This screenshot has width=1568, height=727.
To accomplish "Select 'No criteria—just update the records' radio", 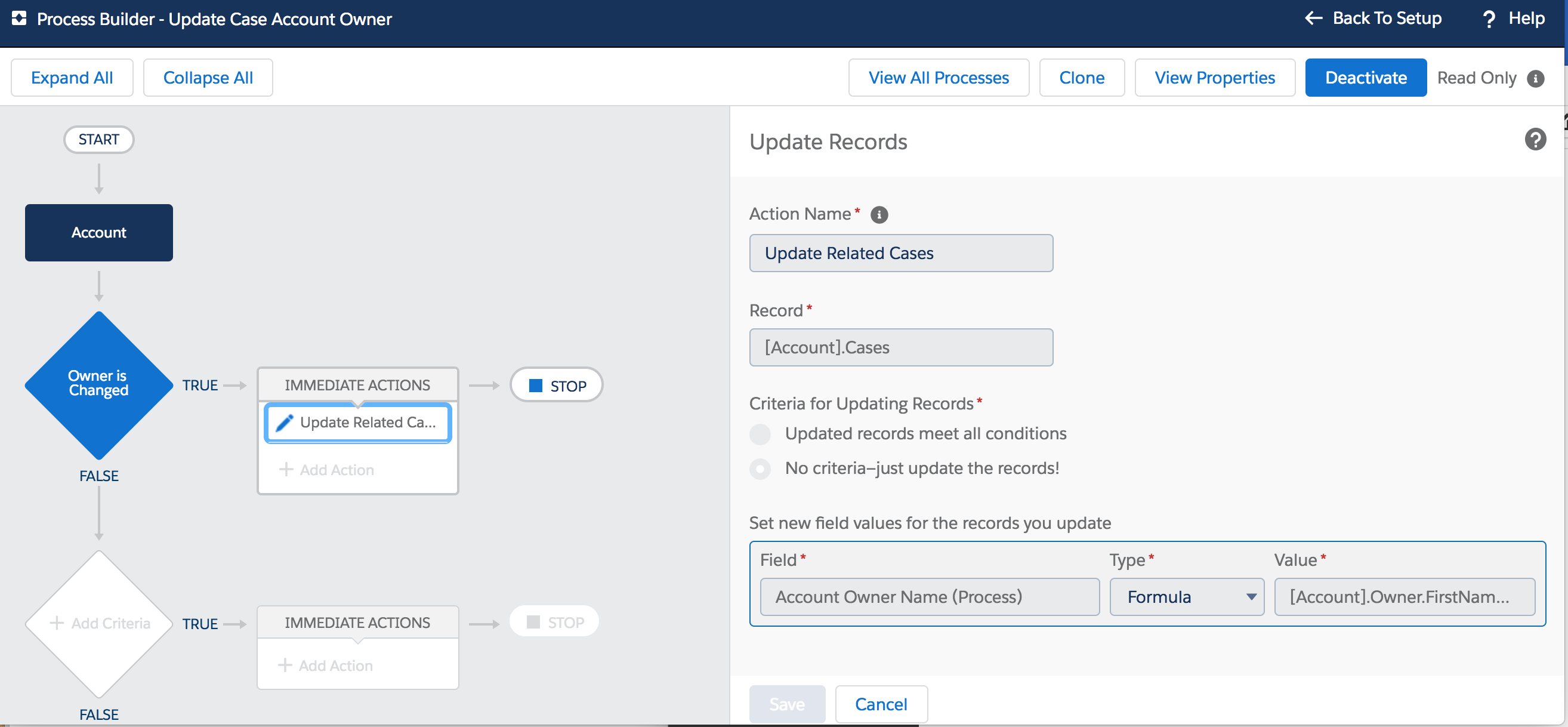I will point(760,469).
